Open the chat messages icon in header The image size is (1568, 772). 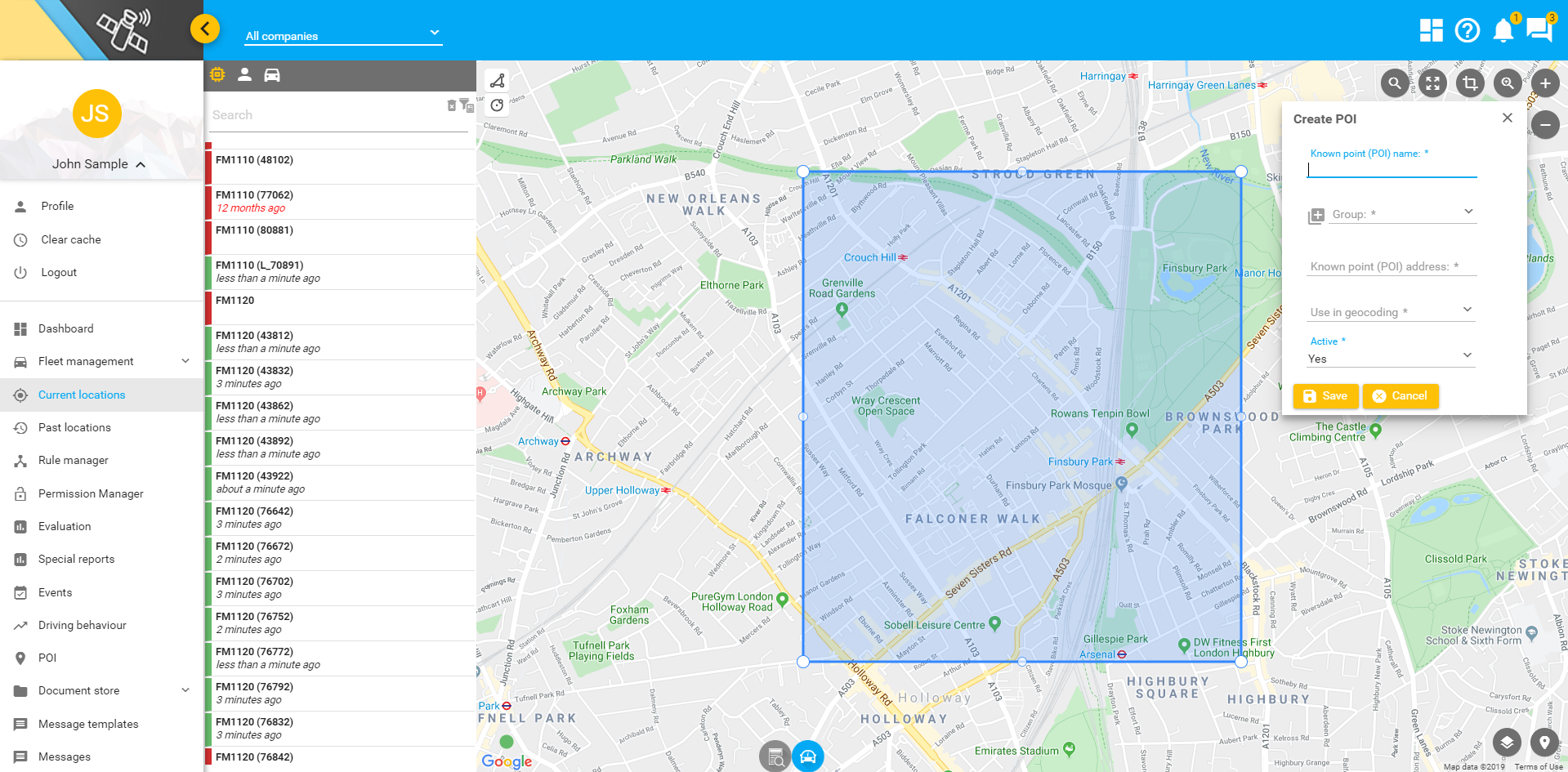pyautogui.click(x=1539, y=31)
